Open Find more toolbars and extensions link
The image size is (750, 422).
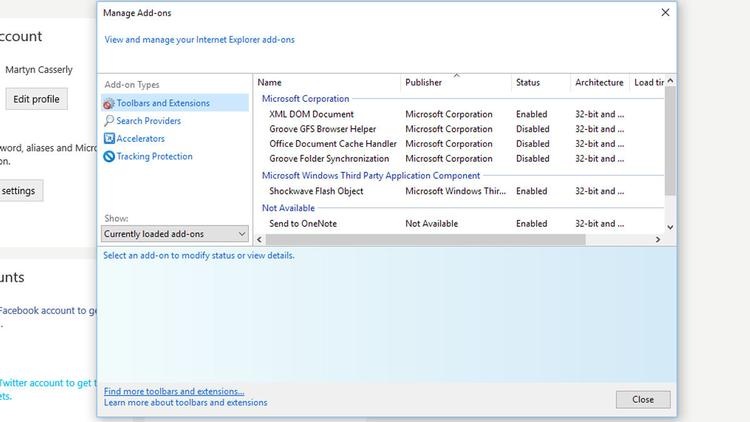174,391
